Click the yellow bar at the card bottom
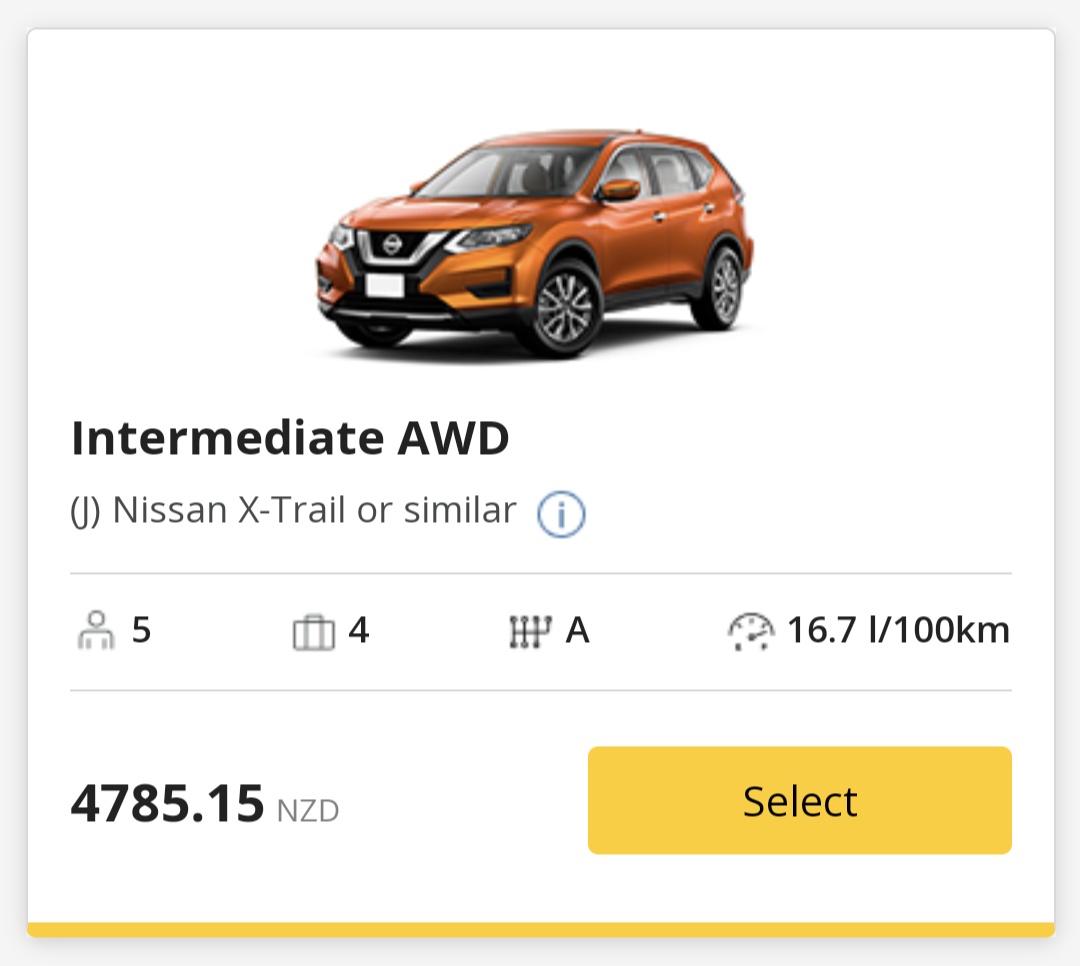1080x966 pixels. click(540, 930)
